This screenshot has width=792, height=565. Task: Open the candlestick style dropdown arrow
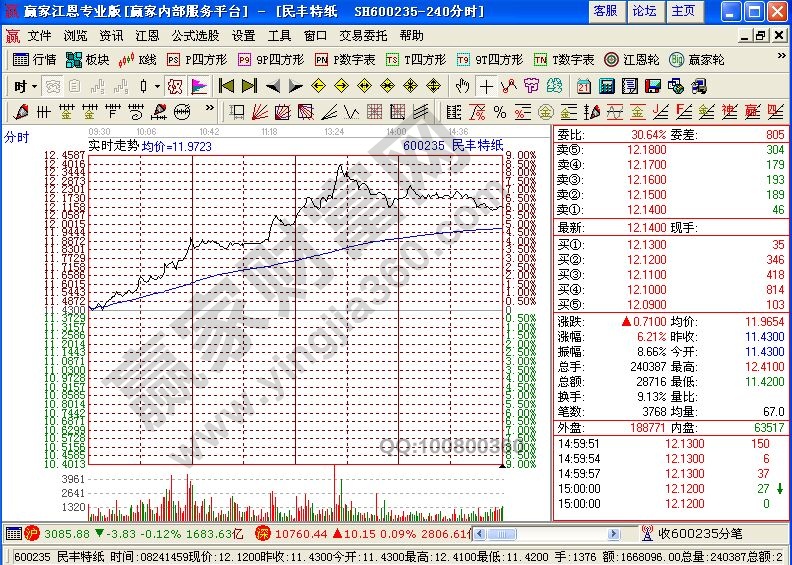pos(157,86)
